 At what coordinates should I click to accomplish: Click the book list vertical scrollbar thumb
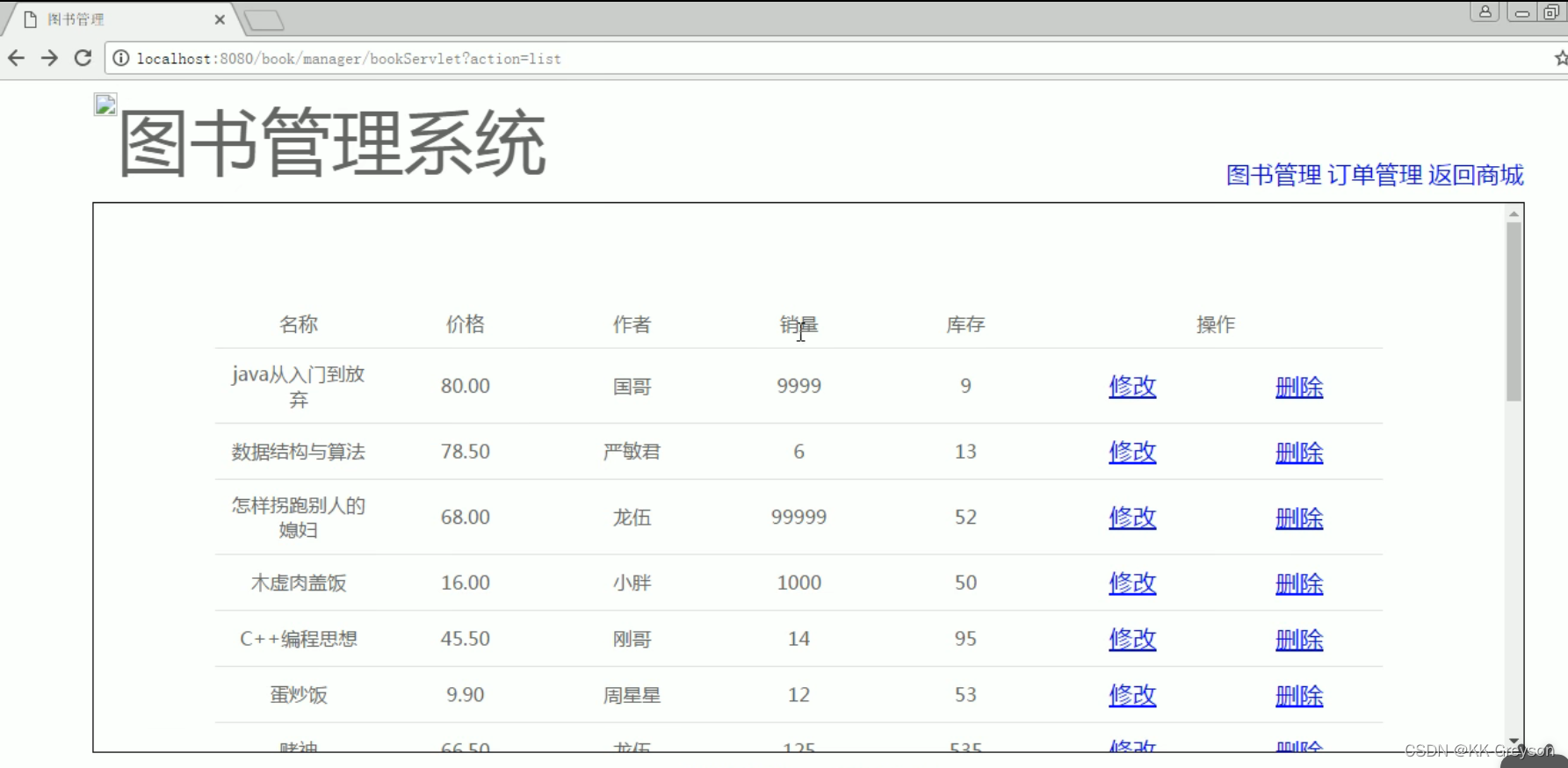pos(1514,312)
